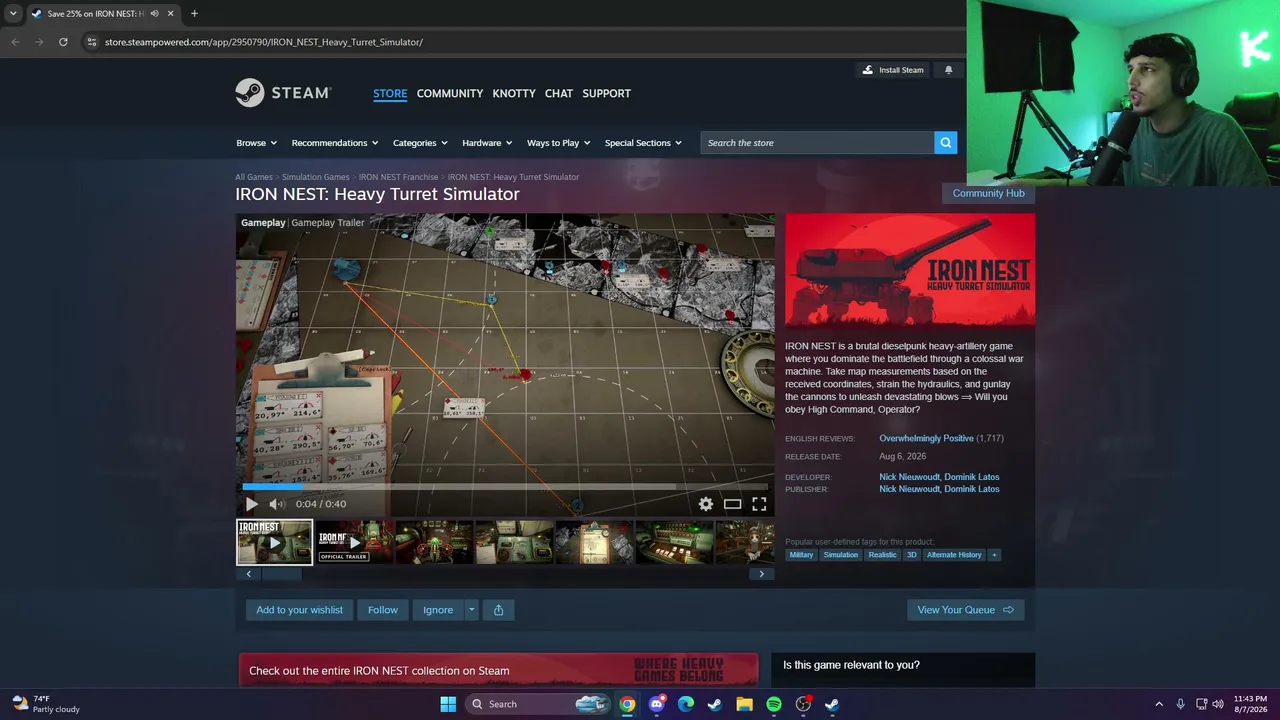Open File Explorer from the taskbar

[x=744, y=704]
